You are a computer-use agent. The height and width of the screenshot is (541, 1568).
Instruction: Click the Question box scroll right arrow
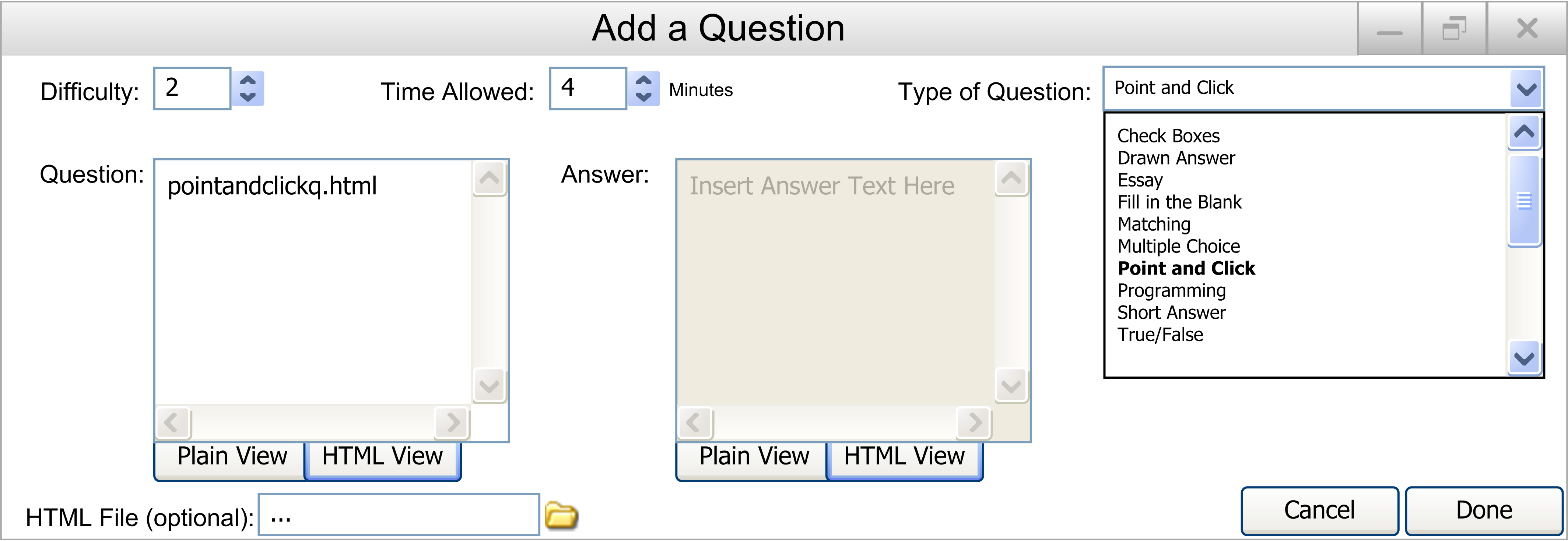tap(452, 422)
